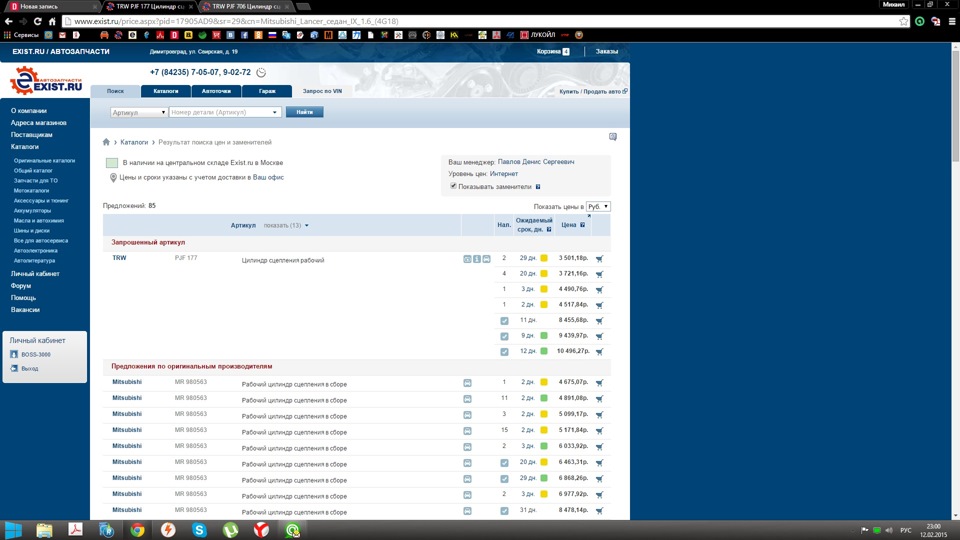Click the green legend swatch for Moscow warehouse
The width and height of the screenshot is (960, 540).
pyautogui.click(x=111, y=163)
